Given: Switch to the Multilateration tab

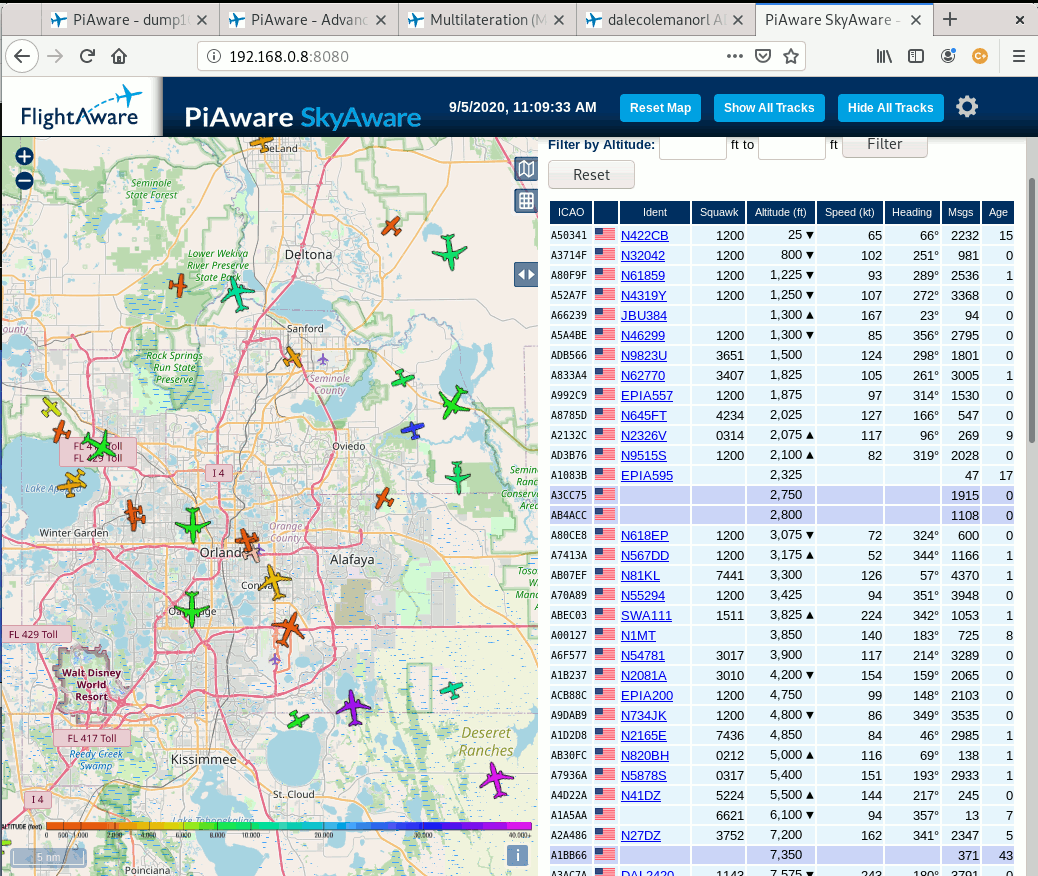Looking at the screenshot, I should 487,20.
